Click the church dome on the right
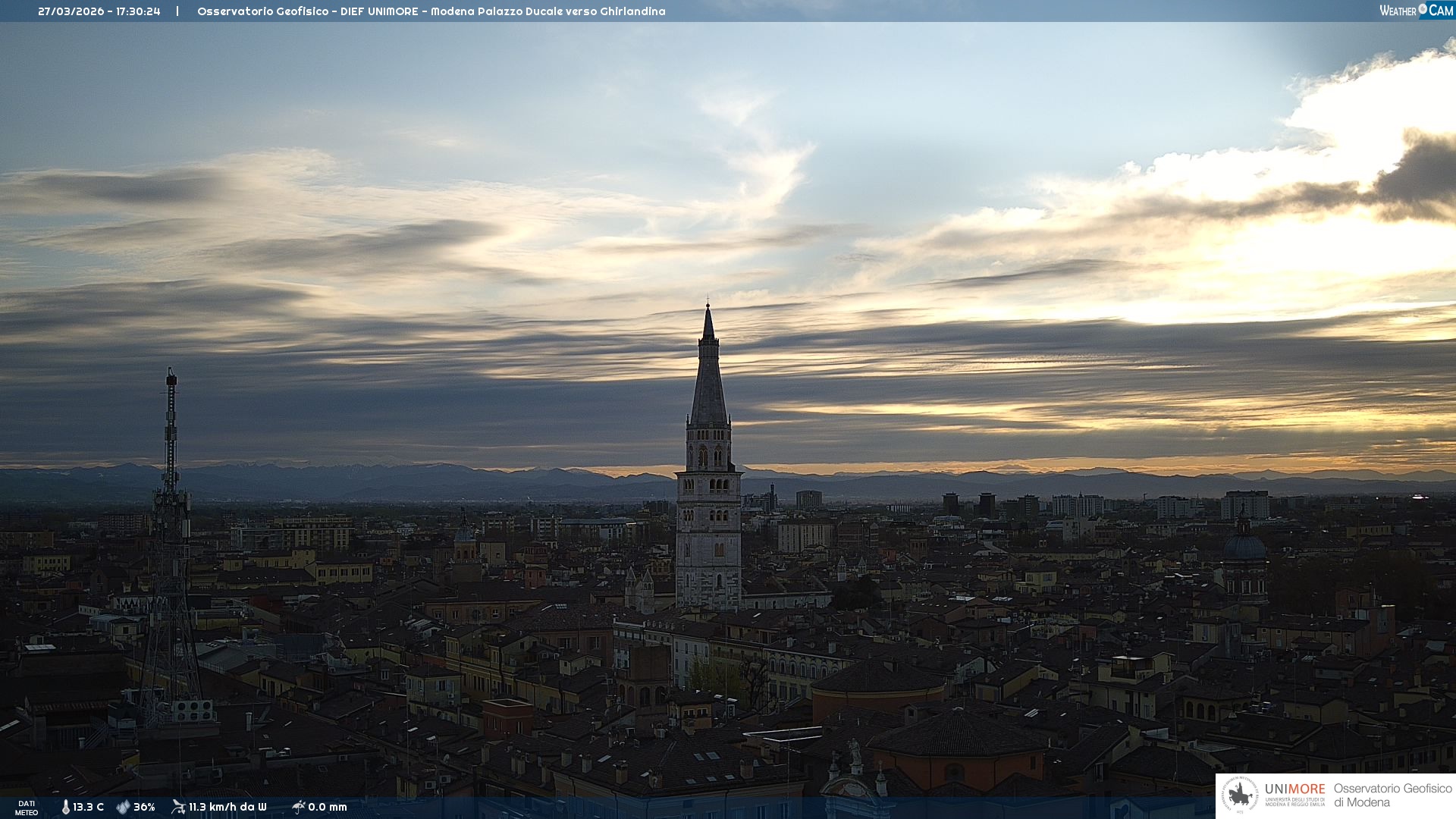 point(1244,546)
